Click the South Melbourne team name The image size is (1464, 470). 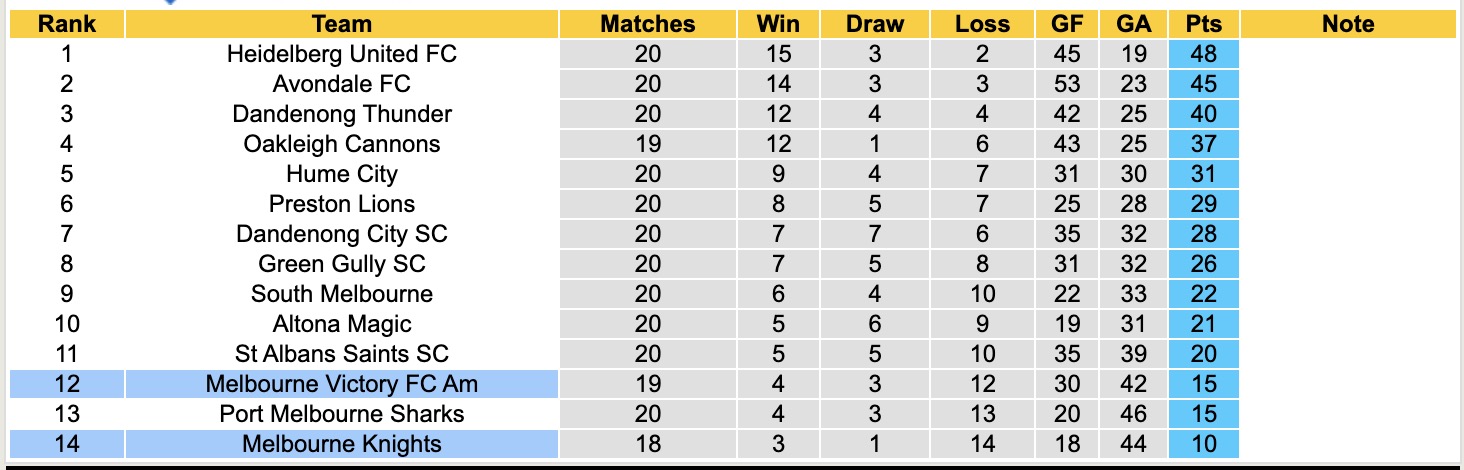(x=341, y=294)
